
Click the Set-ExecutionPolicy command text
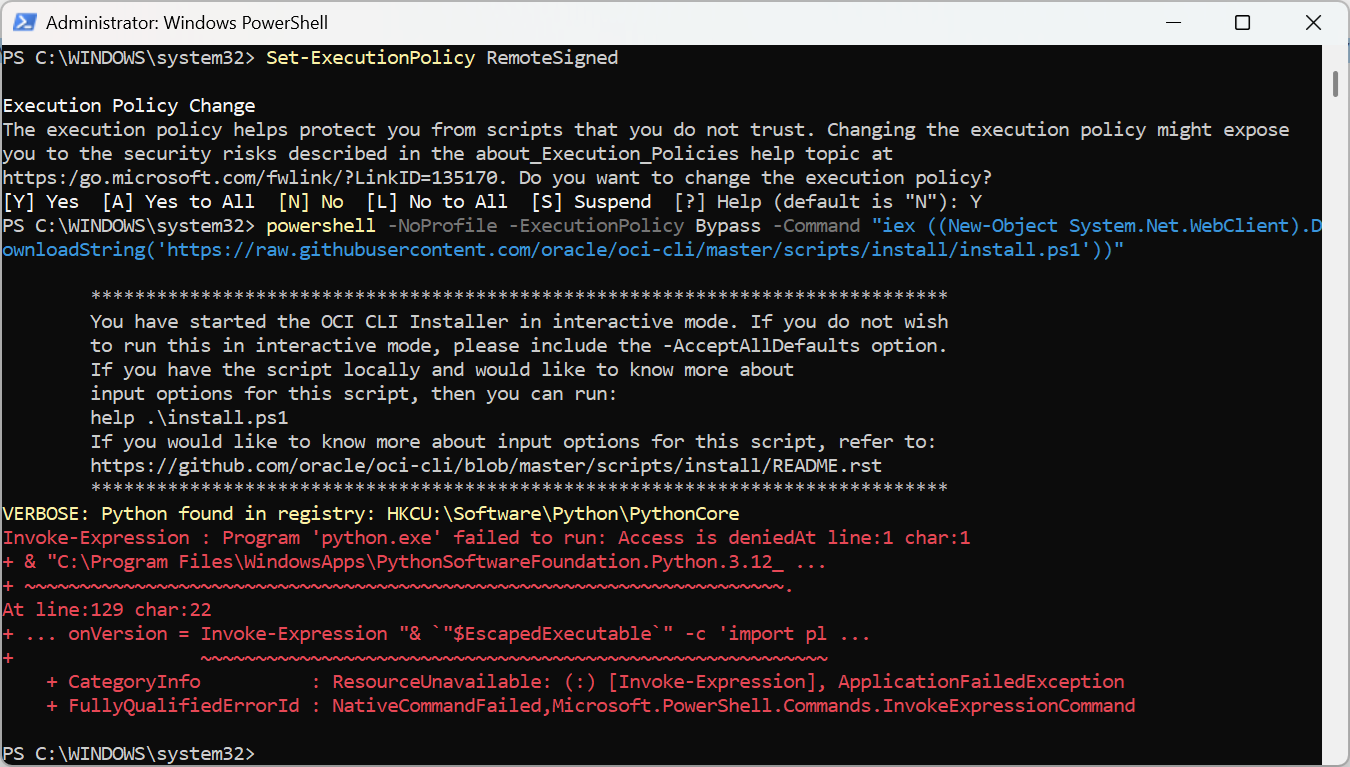pyautogui.click(x=370, y=58)
